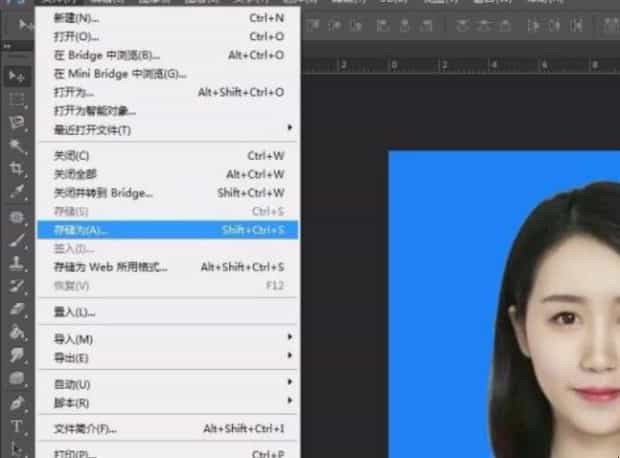620x458 pixels.
Task: Select the Crop tool
Action: point(17,169)
